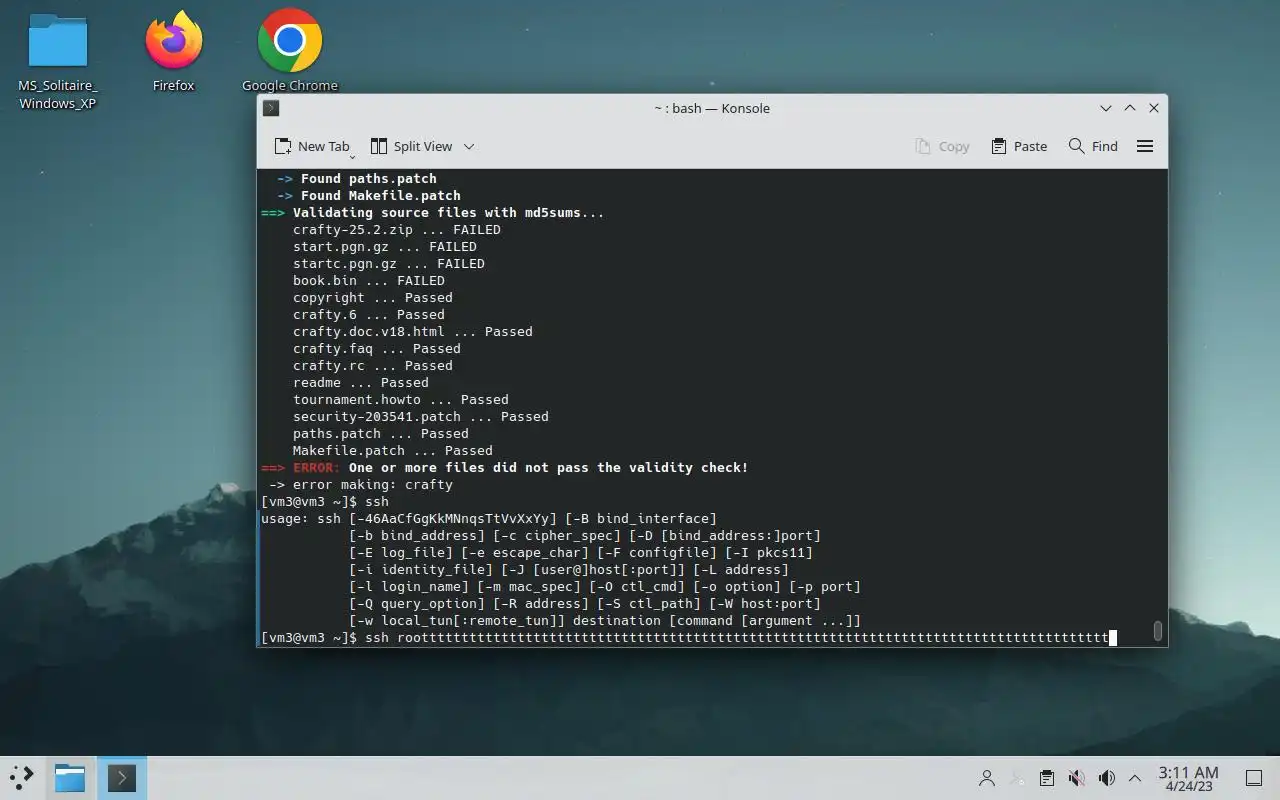The height and width of the screenshot is (800, 1280).
Task: Open the audio volume tray icon
Action: 1106,778
